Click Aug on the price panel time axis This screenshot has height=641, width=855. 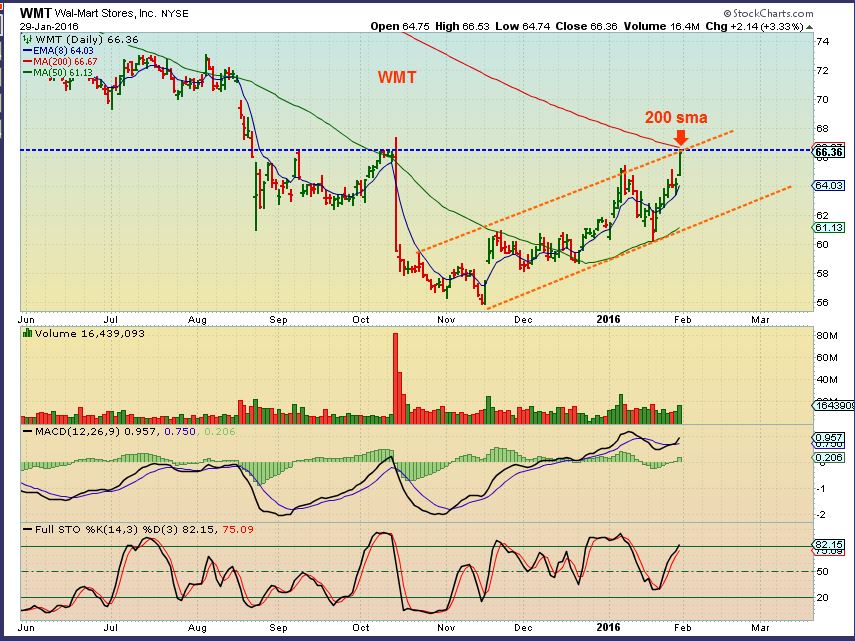pyautogui.click(x=197, y=320)
